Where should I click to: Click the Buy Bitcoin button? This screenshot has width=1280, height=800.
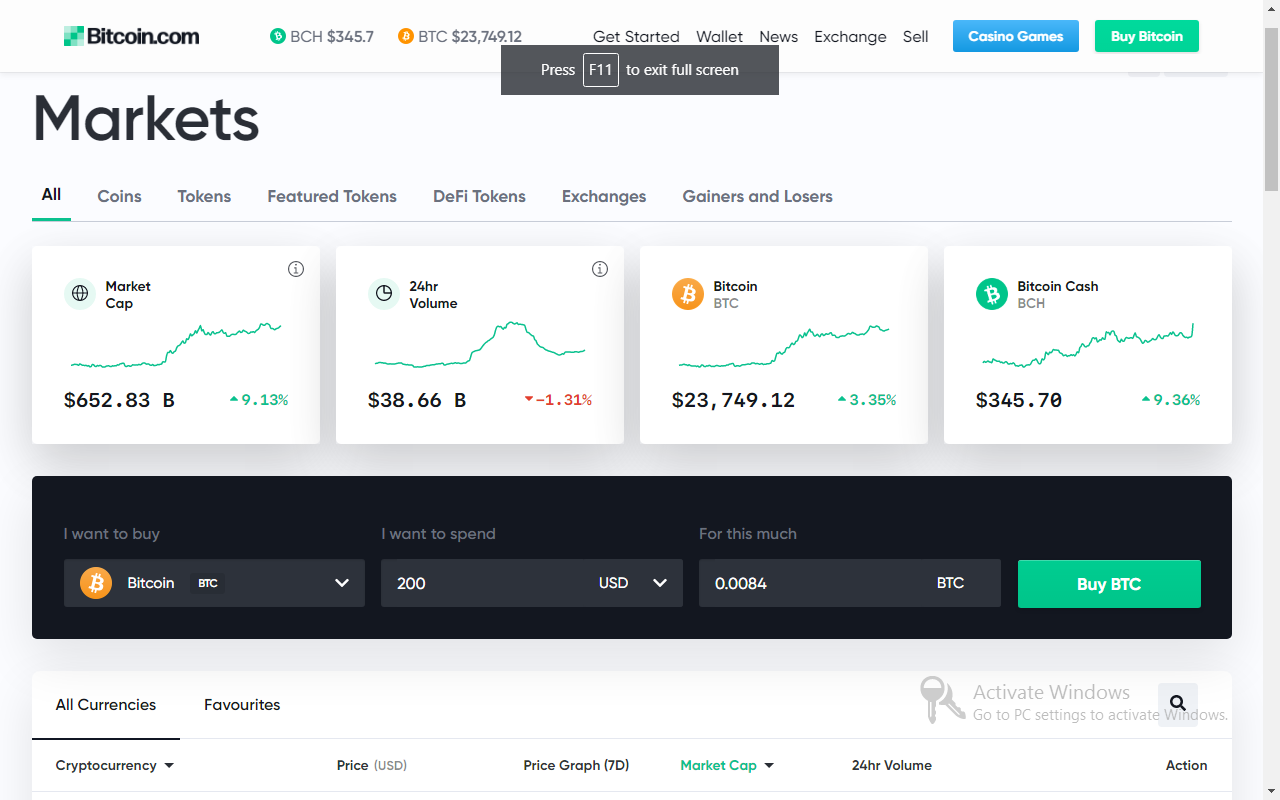1147,36
